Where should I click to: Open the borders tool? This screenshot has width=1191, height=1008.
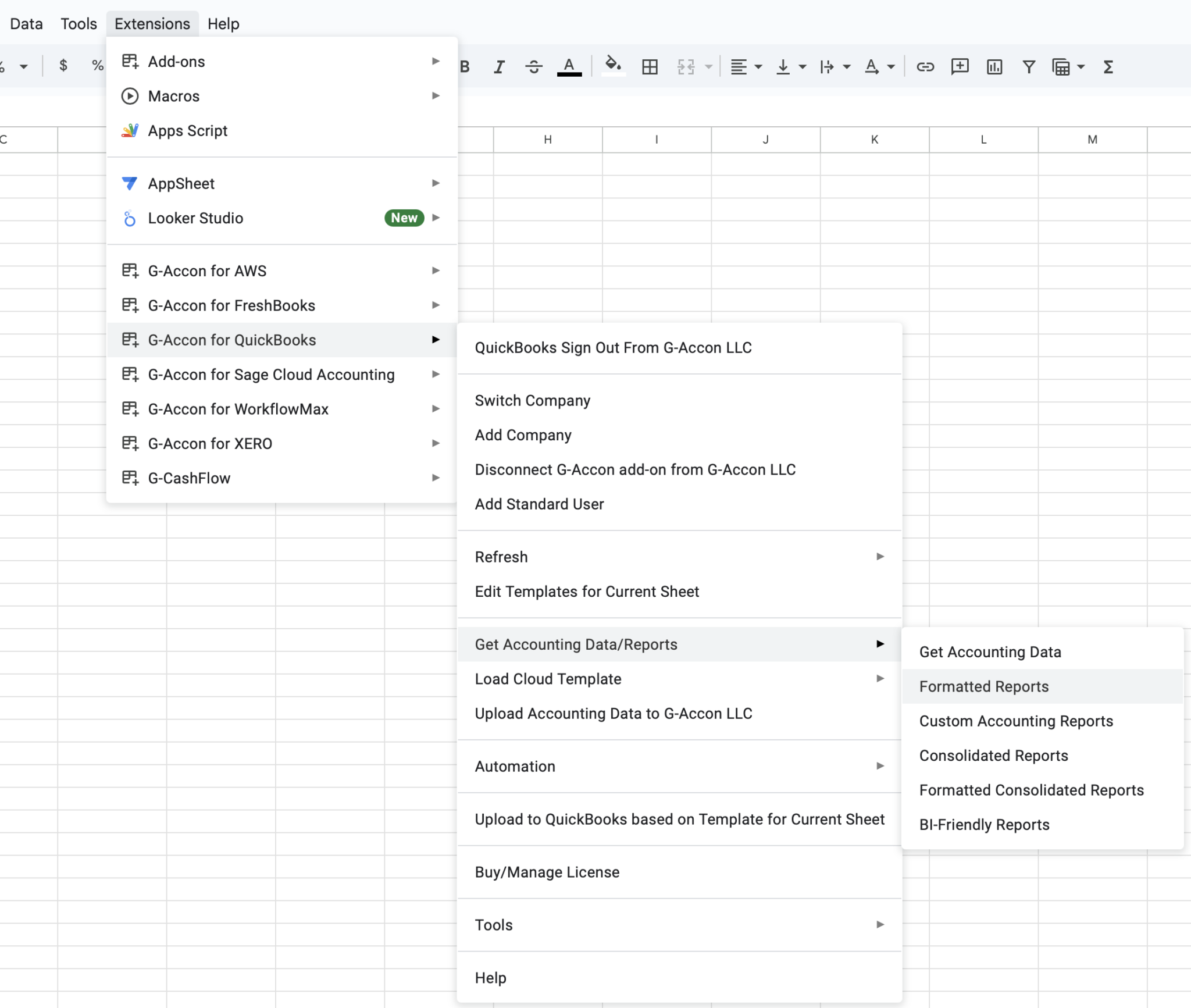[x=650, y=67]
